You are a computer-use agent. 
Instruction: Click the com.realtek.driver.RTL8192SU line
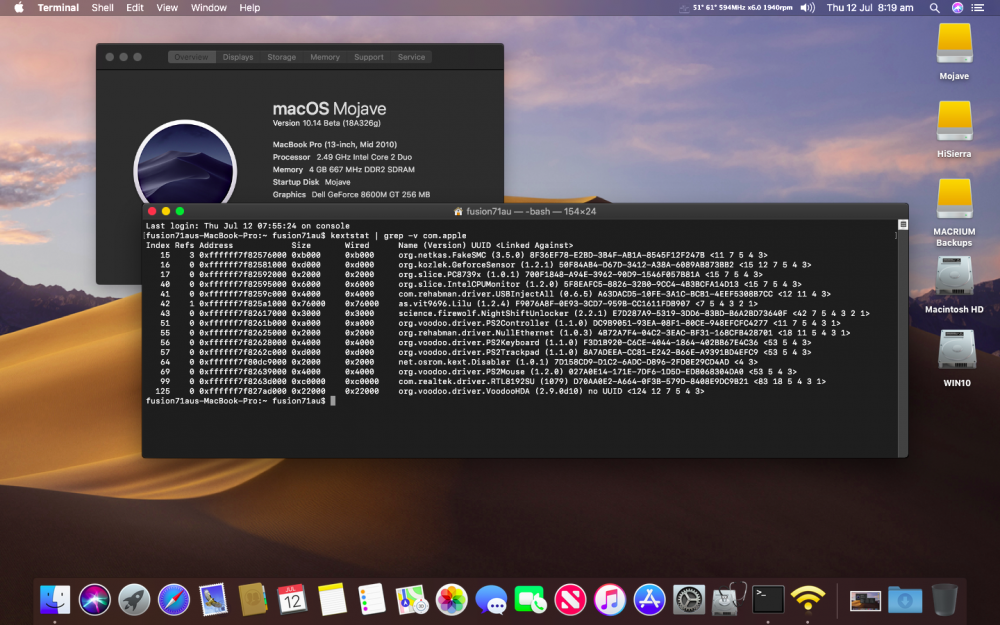tap(485, 381)
